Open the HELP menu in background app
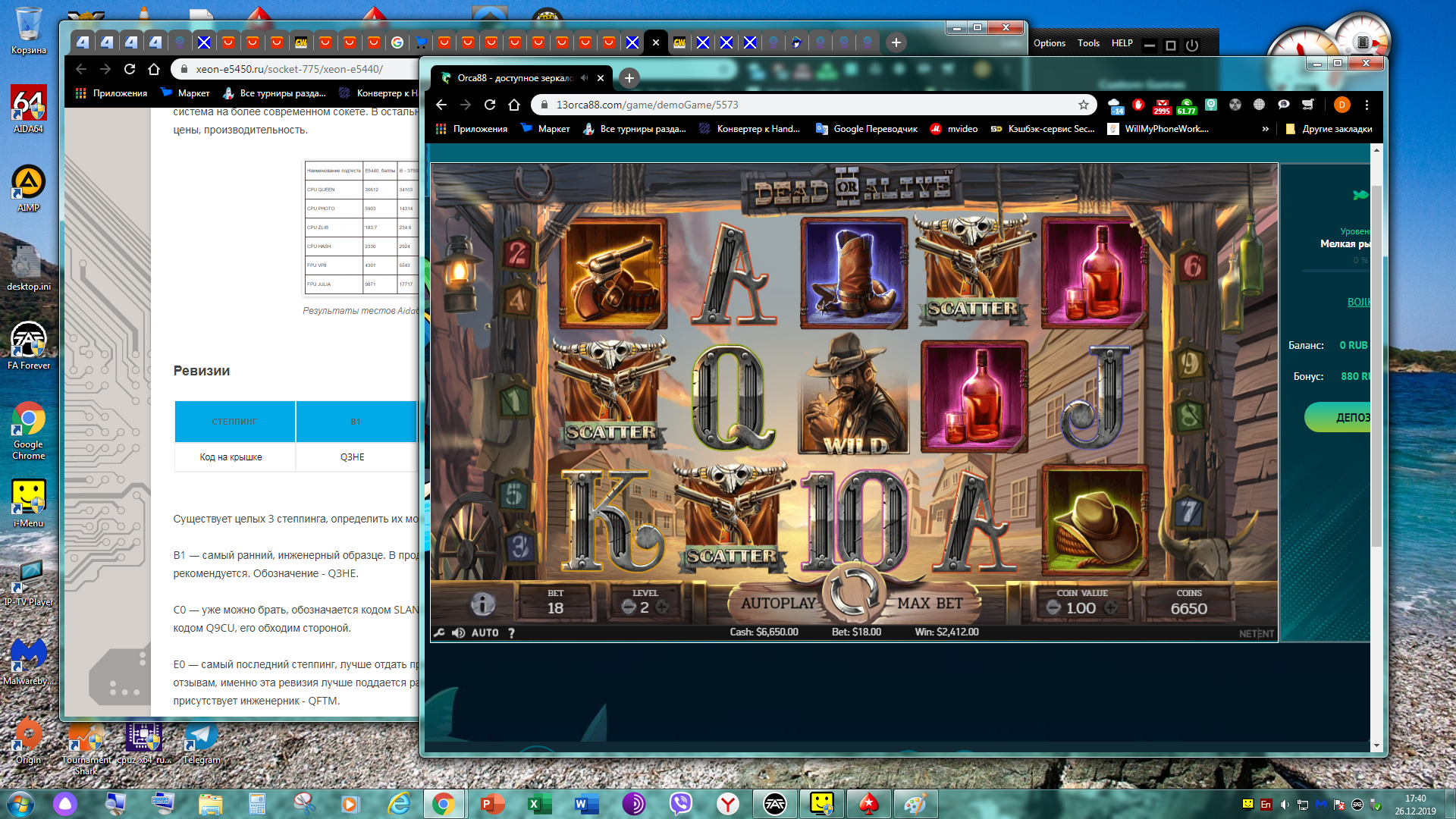Image resolution: width=1456 pixels, height=819 pixels. click(x=1122, y=43)
